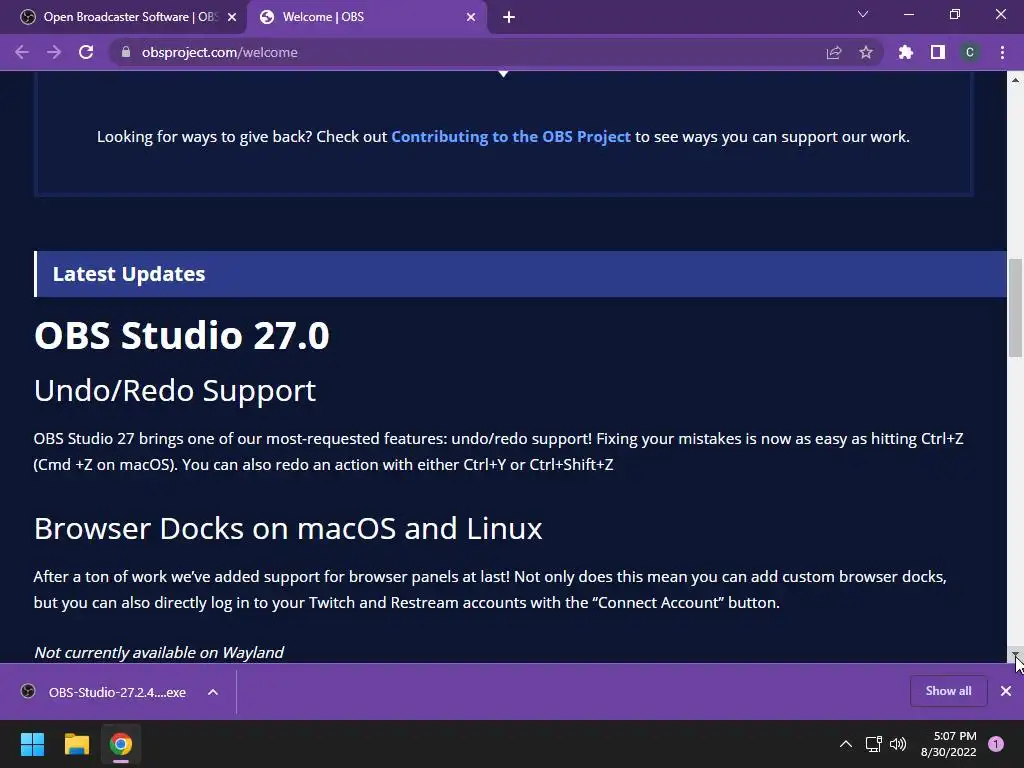The height and width of the screenshot is (768, 1024).
Task: Go back using the browser back arrow
Action: click(x=22, y=52)
